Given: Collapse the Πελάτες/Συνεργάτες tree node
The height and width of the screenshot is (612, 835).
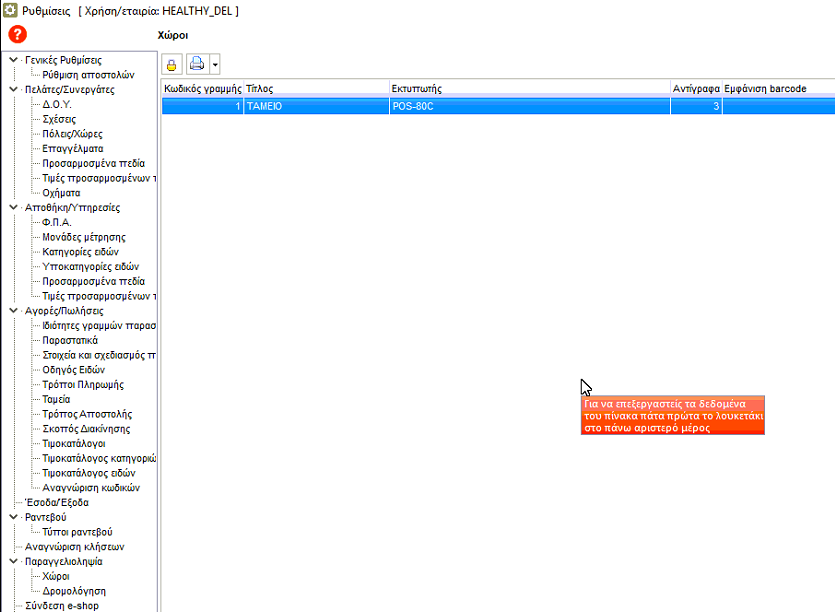Looking at the screenshot, I should pyautogui.click(x=13, y=89).
